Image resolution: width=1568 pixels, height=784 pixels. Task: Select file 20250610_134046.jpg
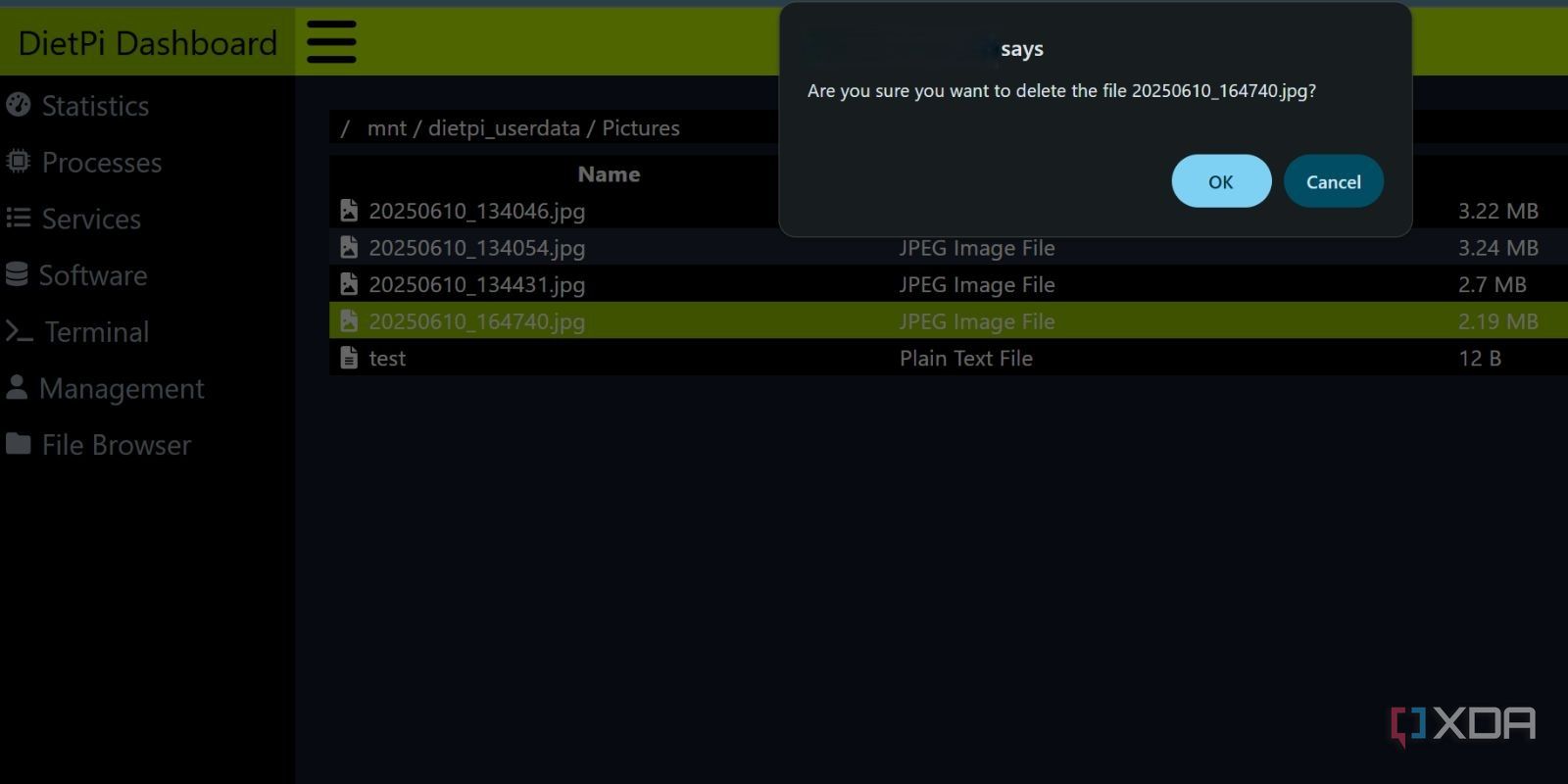click(x=477, y=211)
